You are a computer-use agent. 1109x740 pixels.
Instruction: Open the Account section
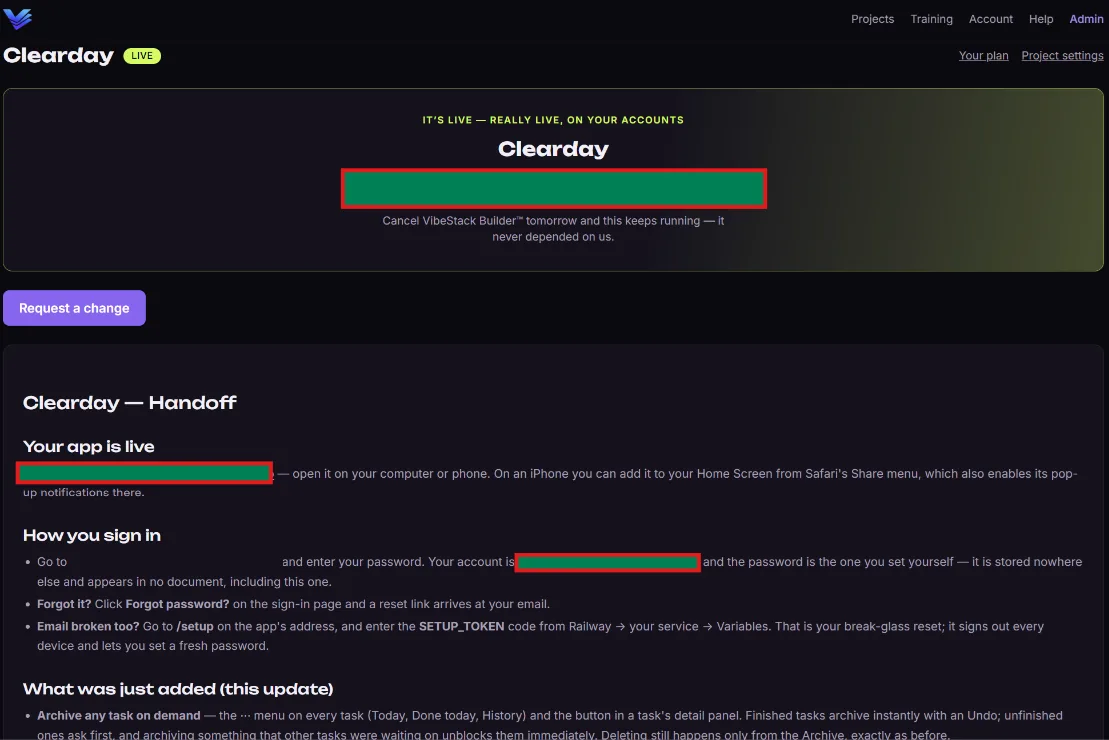coord(990,19)
